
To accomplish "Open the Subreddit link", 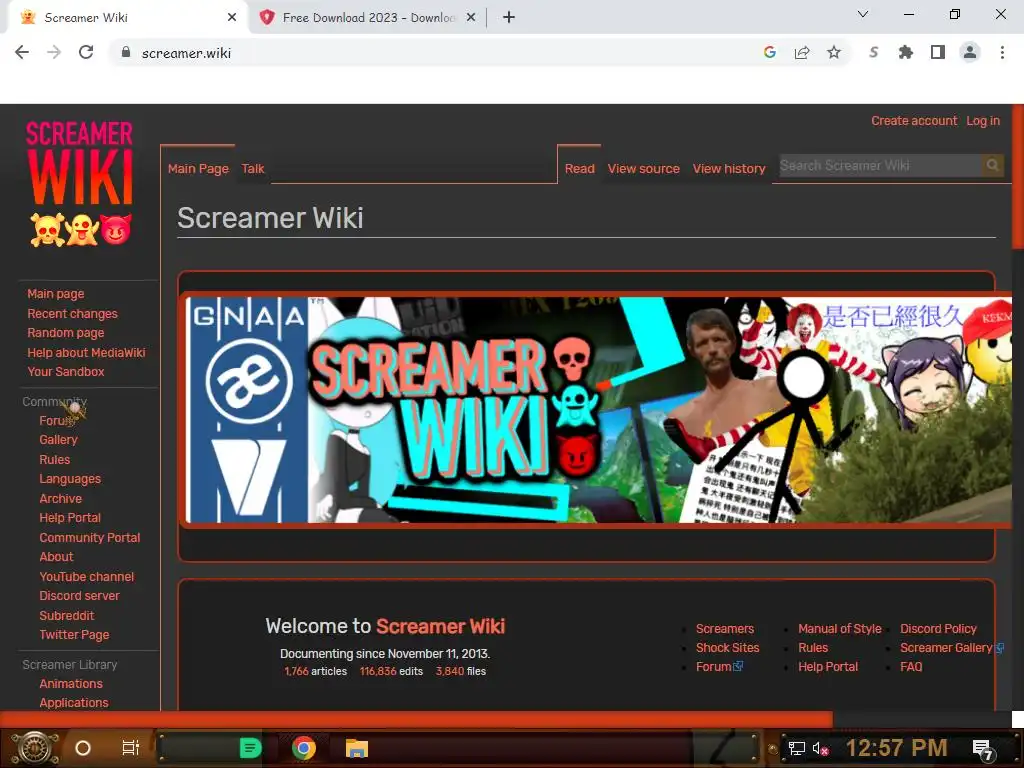I will click(x=67, y=615).
